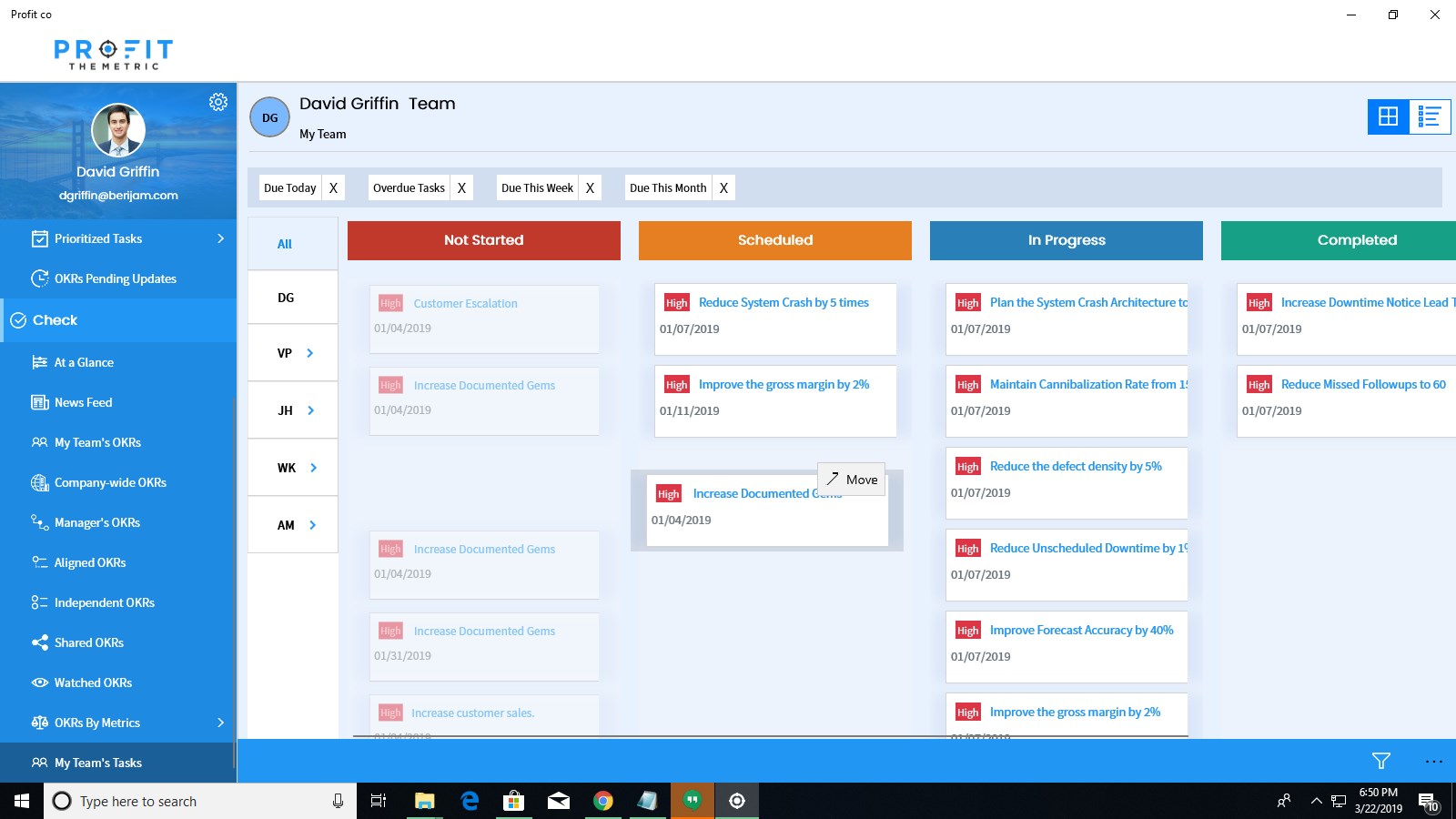The height and width of the screenshot is (819, 1456).
Task: Open the Mail app from taskbar
Action: 559,801
